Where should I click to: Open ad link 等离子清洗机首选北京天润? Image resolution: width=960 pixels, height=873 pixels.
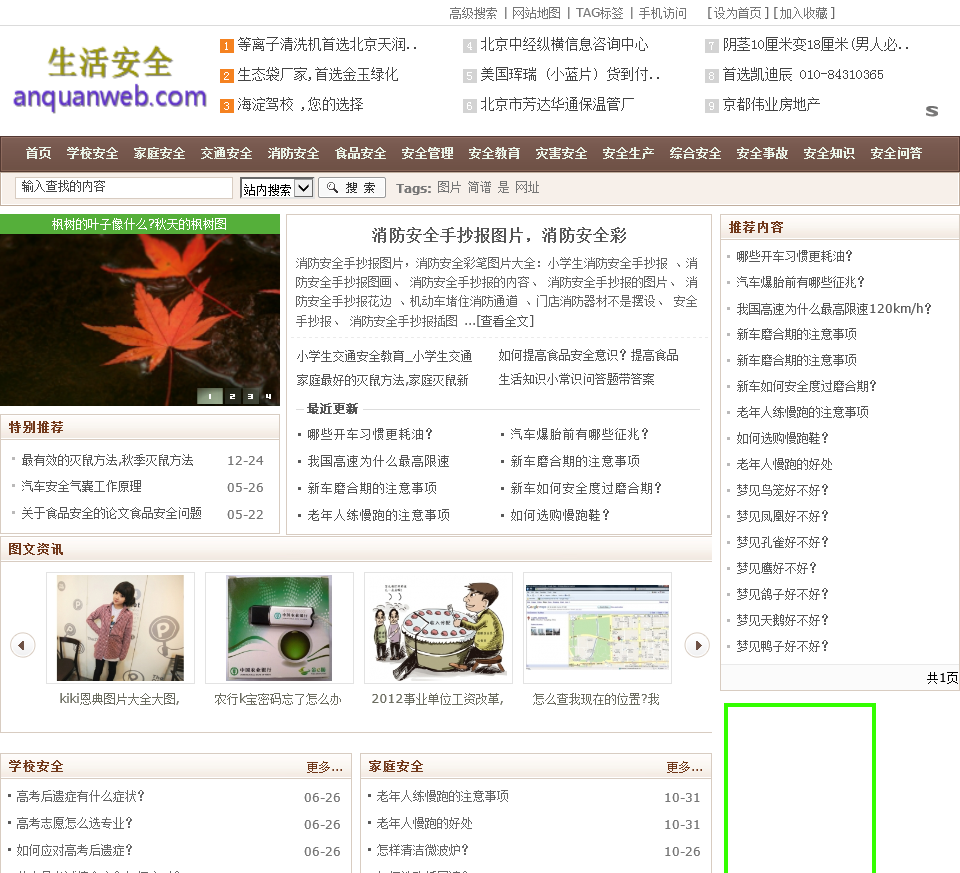tap(327, 45)
